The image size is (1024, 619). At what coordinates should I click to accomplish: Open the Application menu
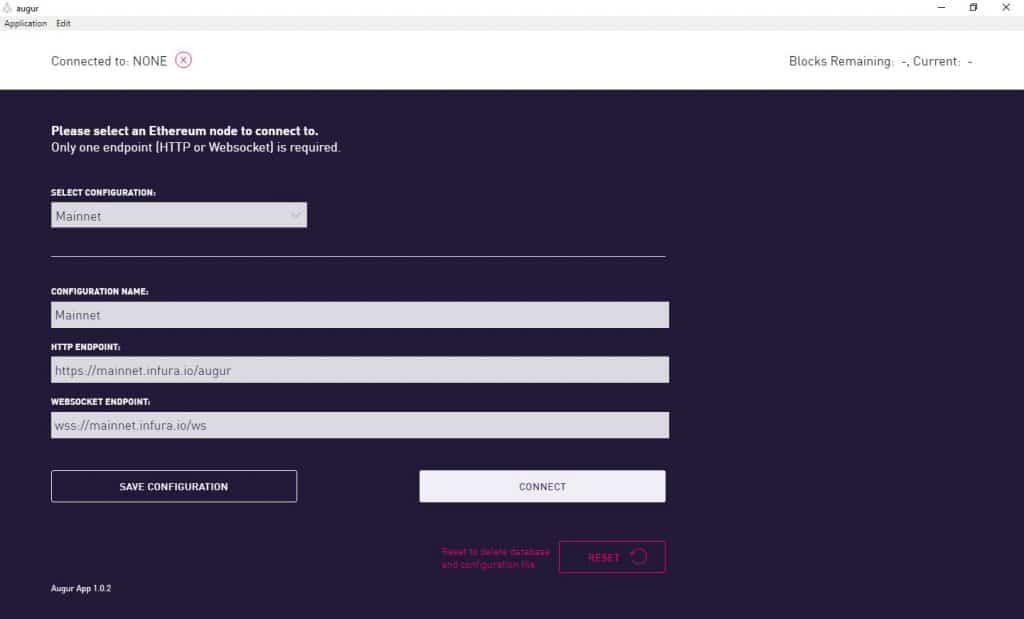pyautogui.click(x=25, y=24)
